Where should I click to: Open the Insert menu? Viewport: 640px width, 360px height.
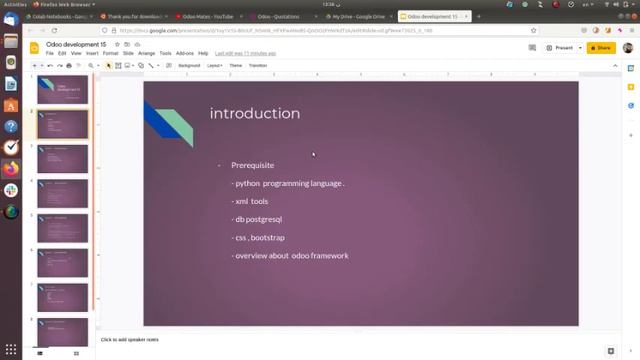pyautogui.click(x=92, y=53)
